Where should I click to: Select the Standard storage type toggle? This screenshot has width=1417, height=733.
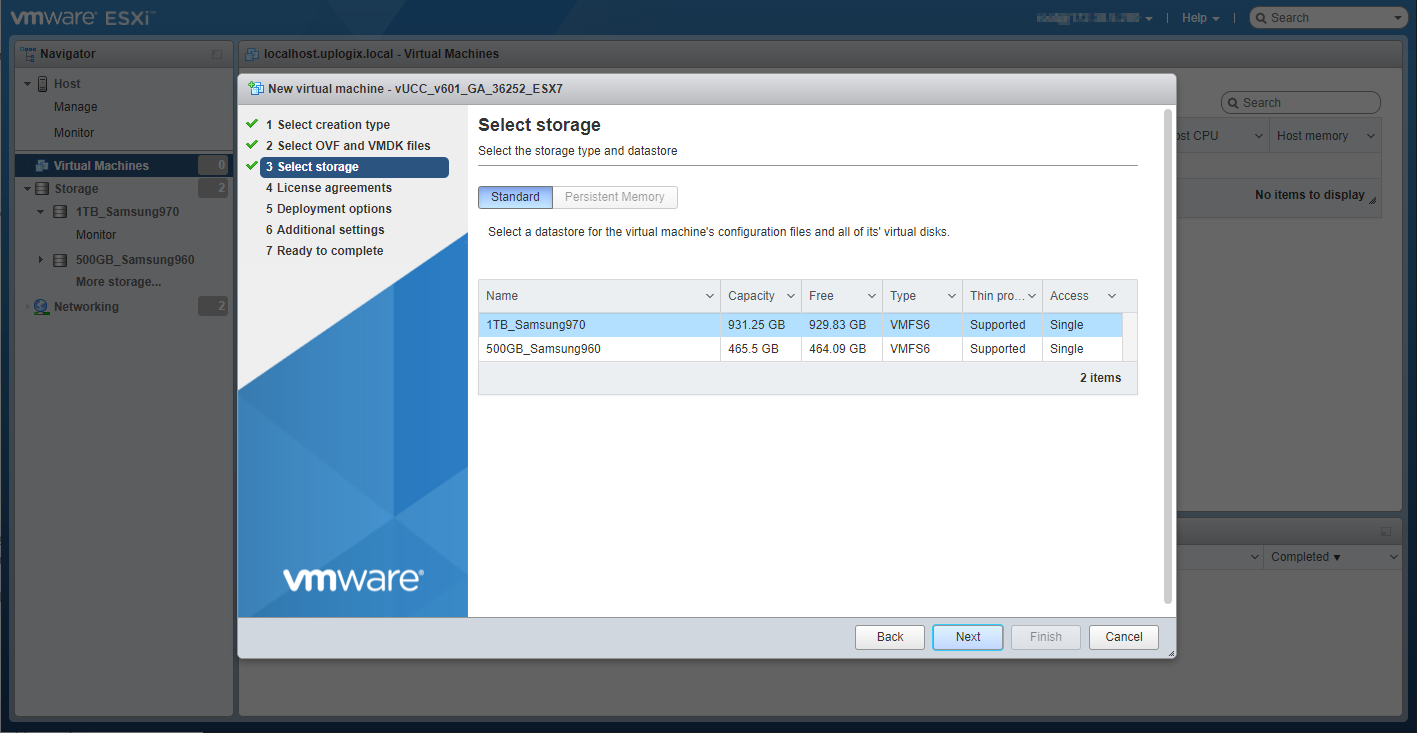point(515,197)
